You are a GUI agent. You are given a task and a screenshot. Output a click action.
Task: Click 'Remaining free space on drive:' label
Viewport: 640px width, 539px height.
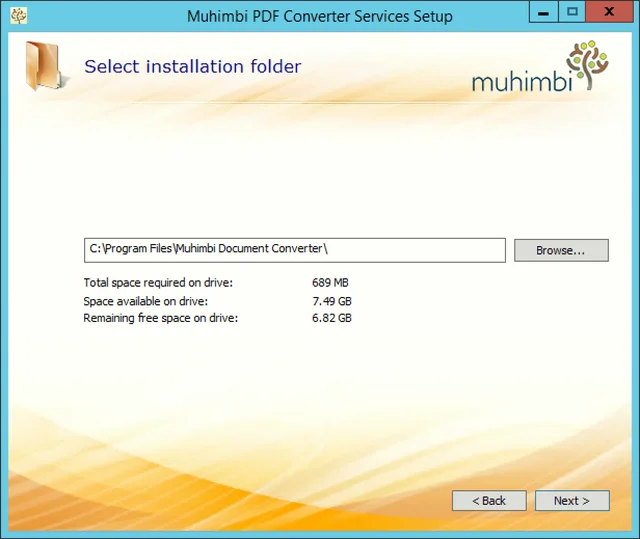click(160, 318)
